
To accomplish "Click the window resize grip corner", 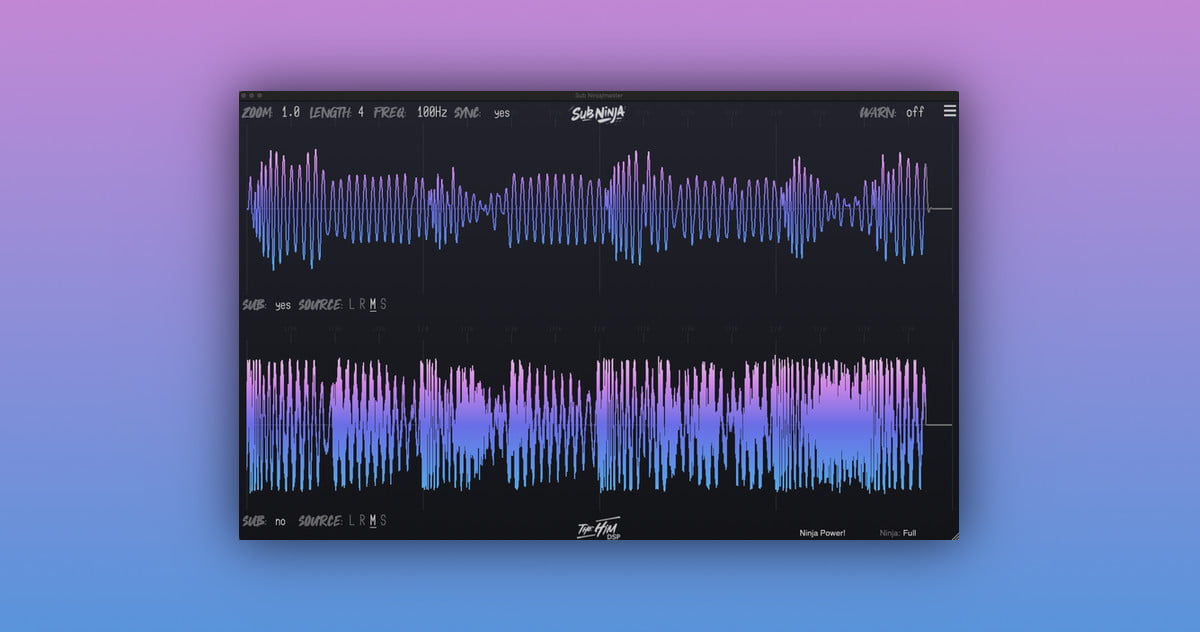I will pyautogui.click(x=954, y=536).
